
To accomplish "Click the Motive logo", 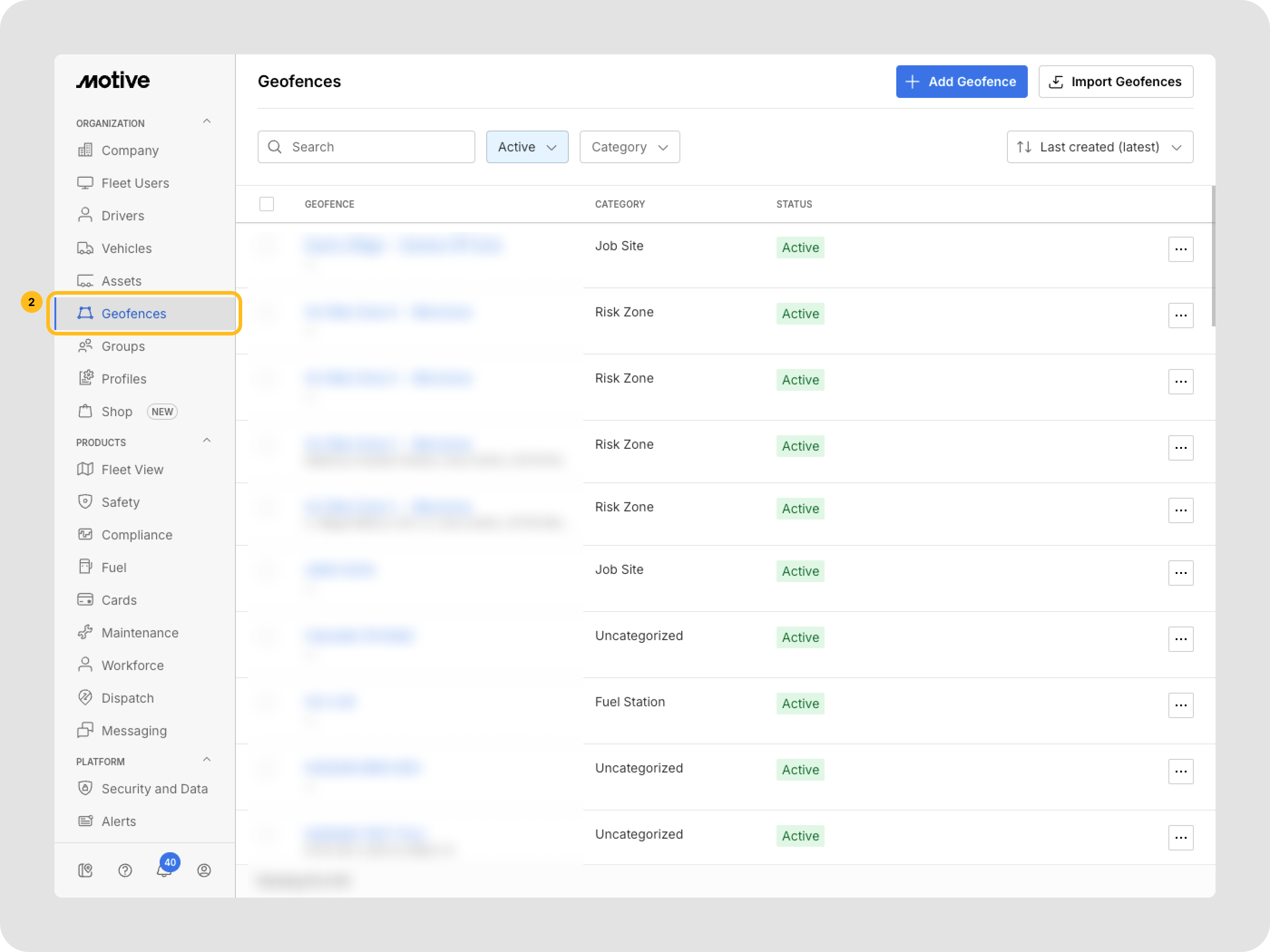I will (x=113, y=81).
